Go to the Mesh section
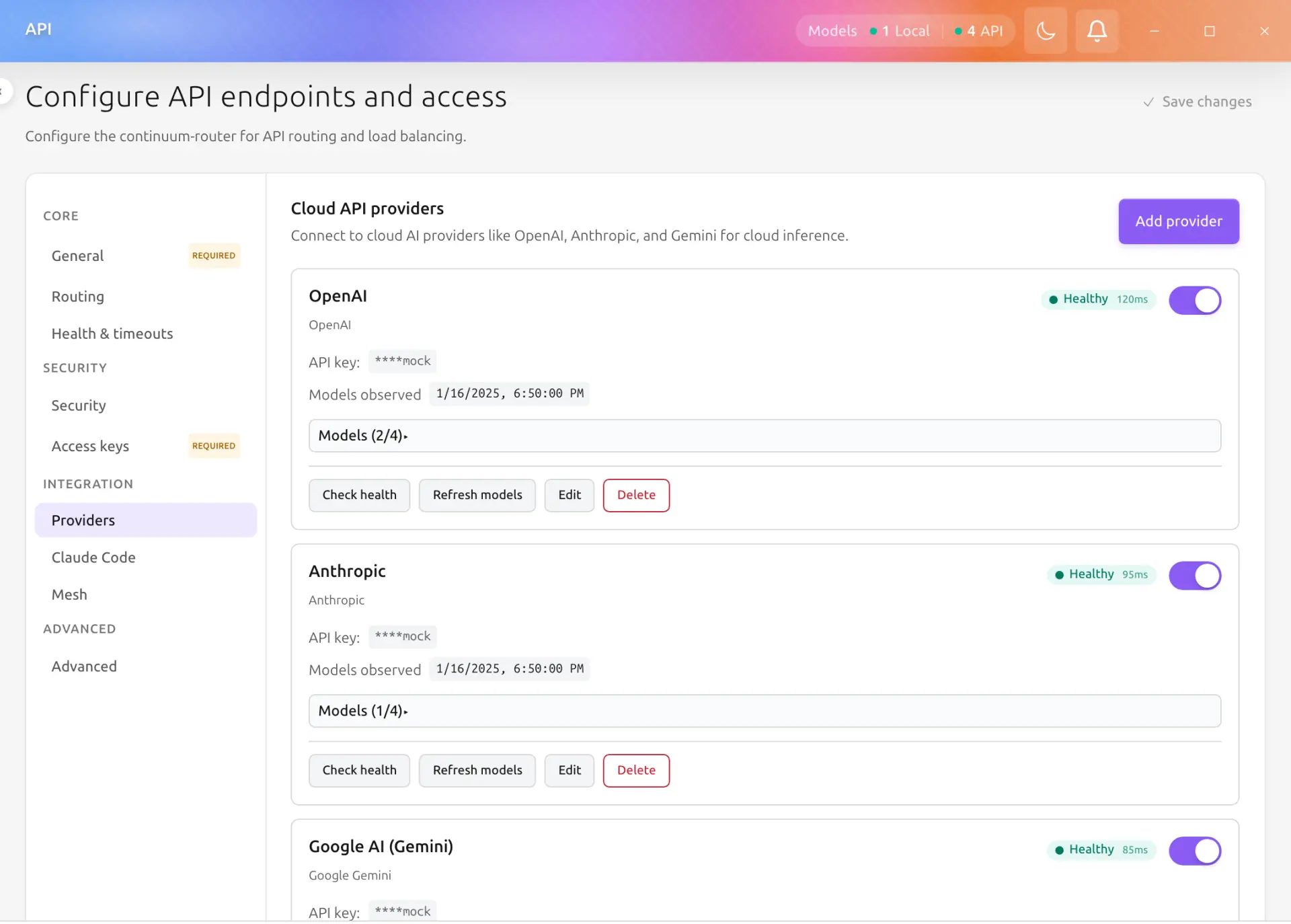 (145, 594)
